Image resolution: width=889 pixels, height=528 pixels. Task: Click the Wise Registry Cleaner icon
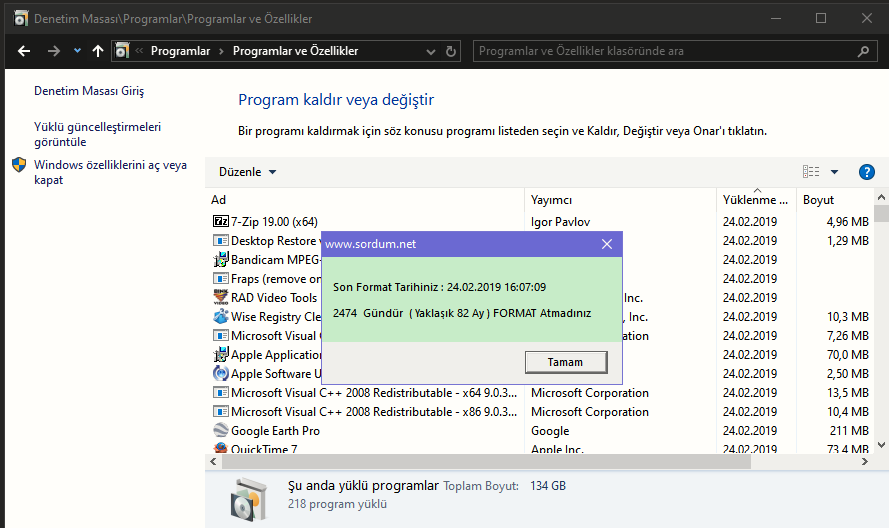pyautogui.click(x=221, y=316)
